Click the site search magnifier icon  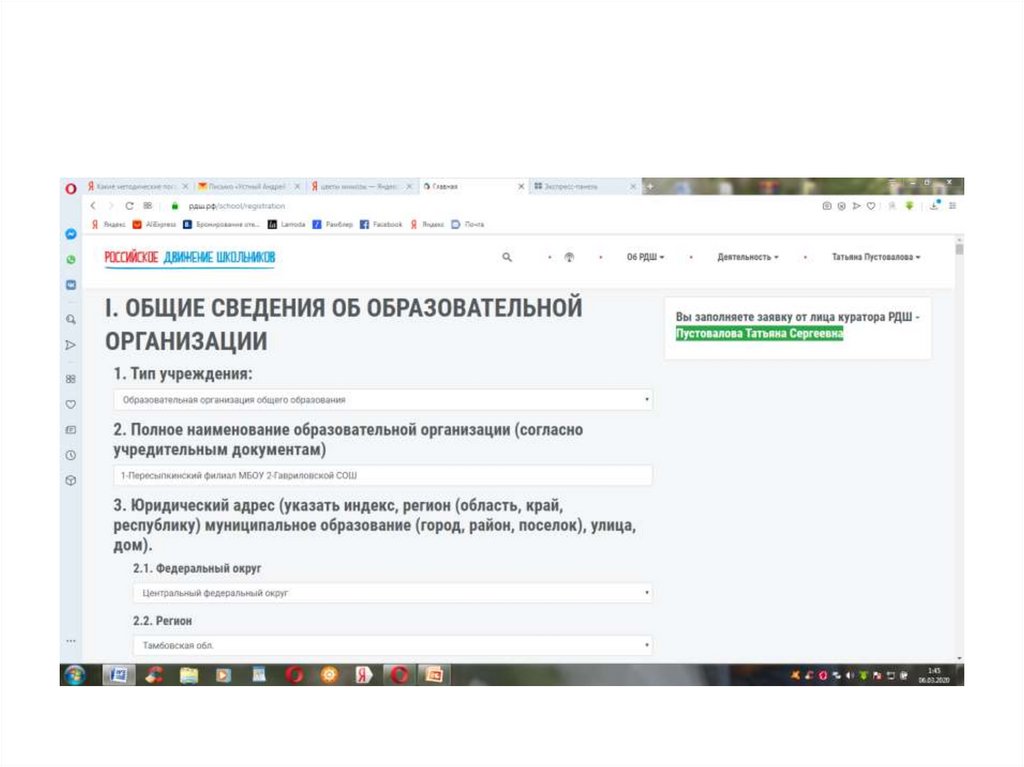click(507, 257)
